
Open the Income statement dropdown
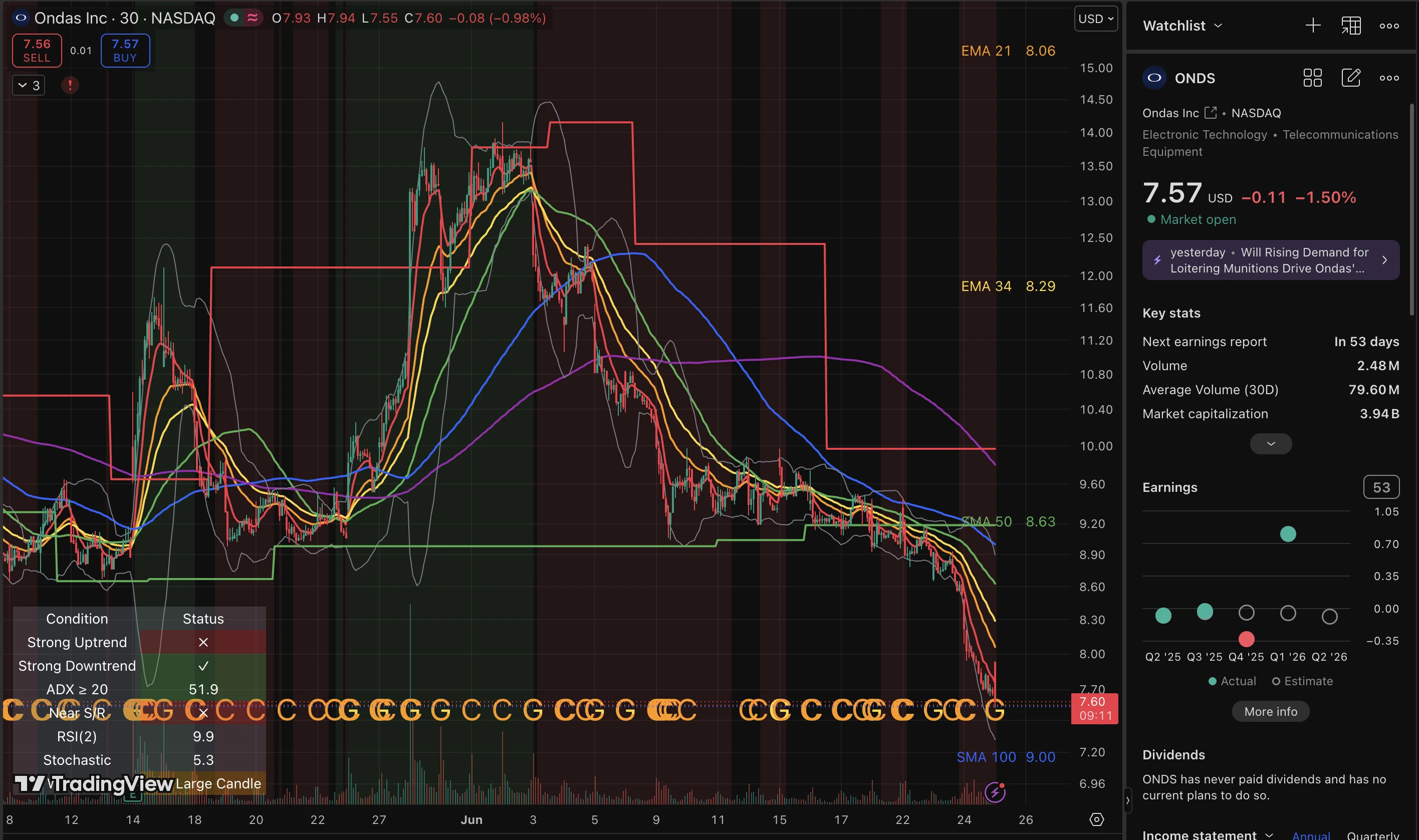pos(1208,834)
